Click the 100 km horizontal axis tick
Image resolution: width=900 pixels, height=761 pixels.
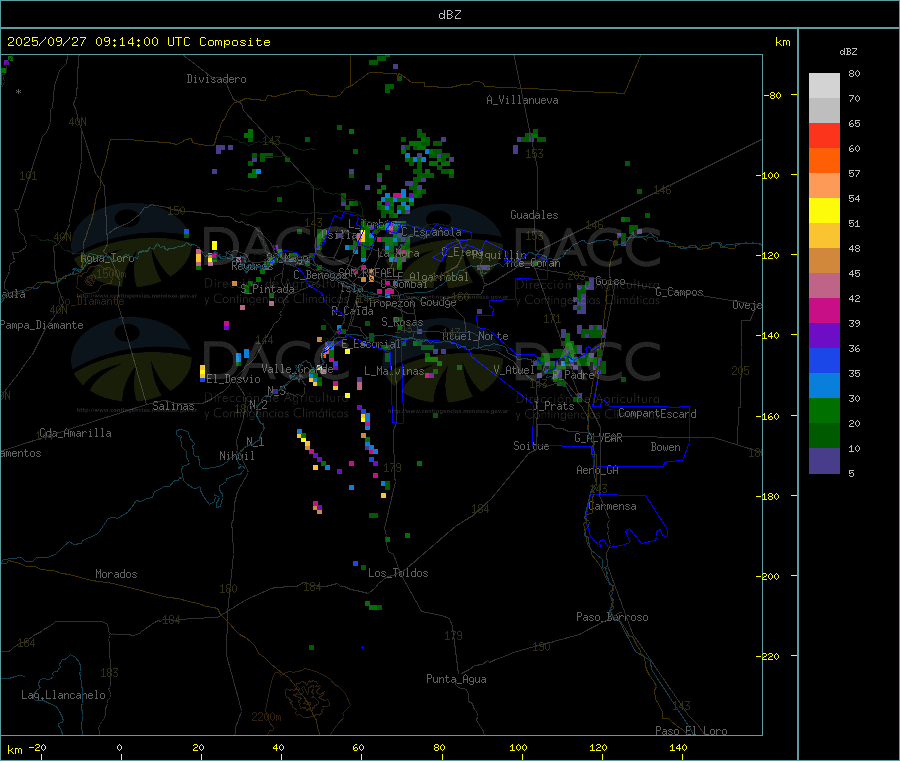pyautogui.click(x=518, y=747)
